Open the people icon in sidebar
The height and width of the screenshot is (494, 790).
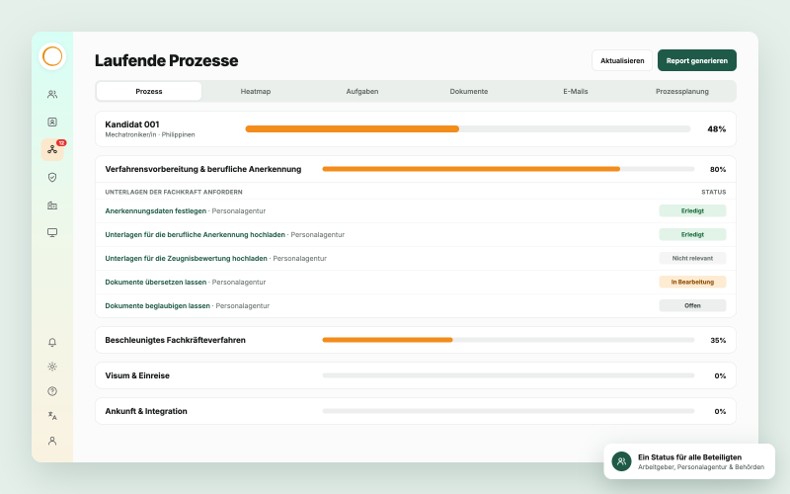52,94
